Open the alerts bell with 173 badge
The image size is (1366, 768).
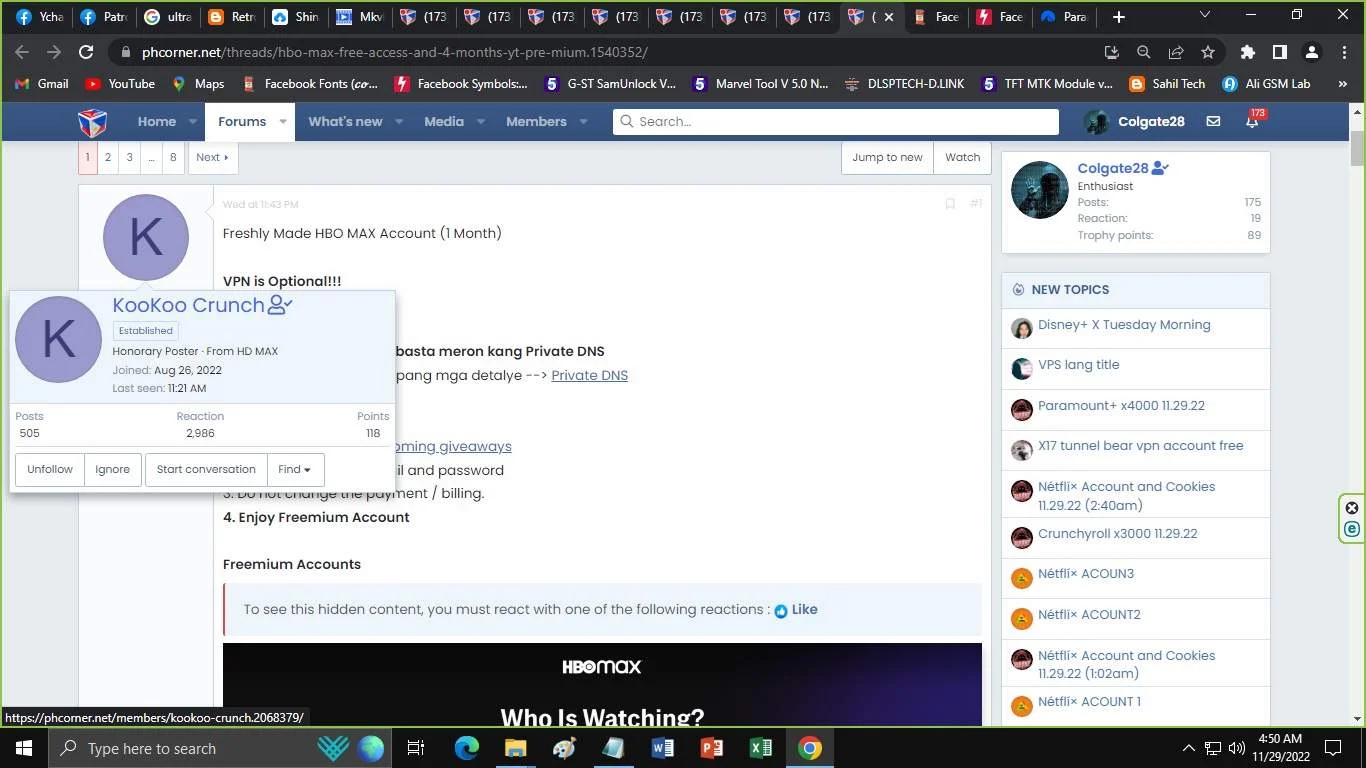tap(1252, 121)
